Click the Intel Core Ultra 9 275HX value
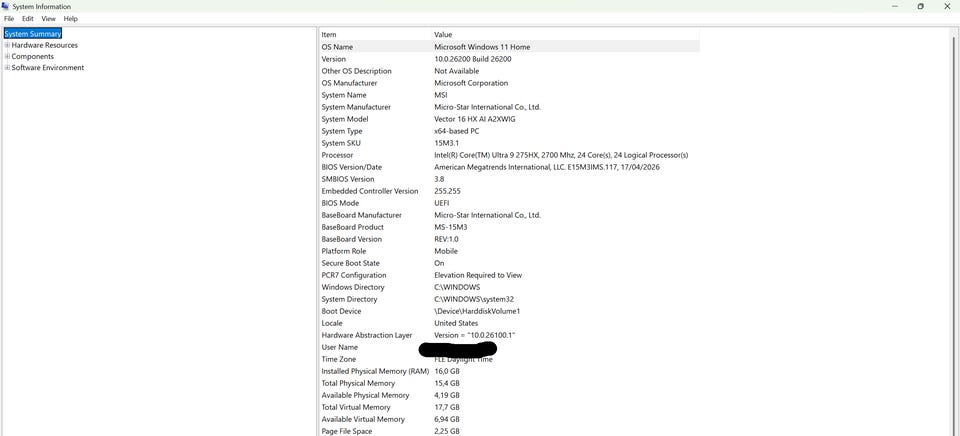 561,156
